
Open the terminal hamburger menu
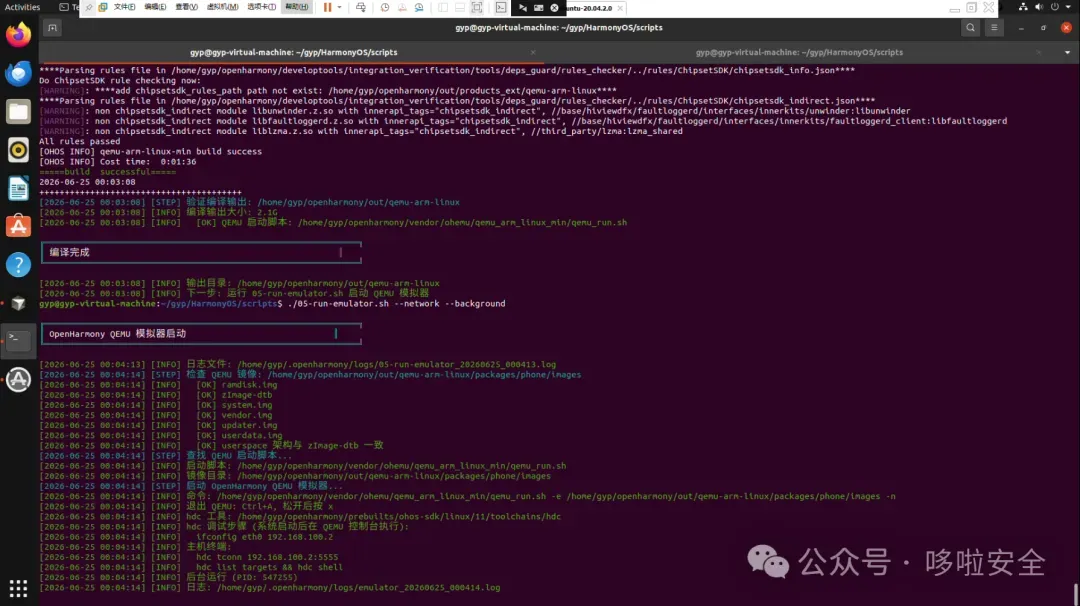(994, 28)
